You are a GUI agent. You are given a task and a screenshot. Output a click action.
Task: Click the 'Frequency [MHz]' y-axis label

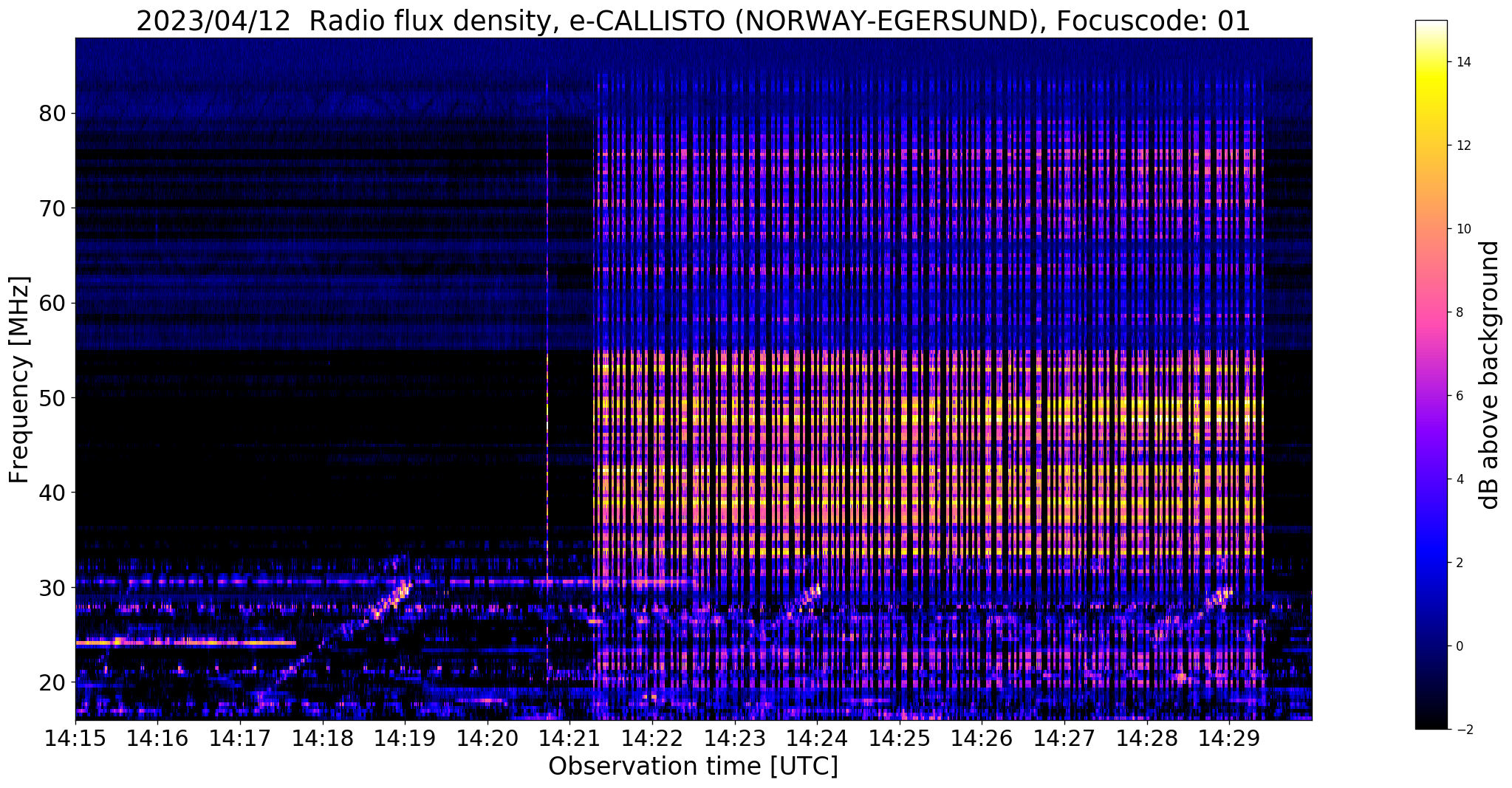pos(20,380)
